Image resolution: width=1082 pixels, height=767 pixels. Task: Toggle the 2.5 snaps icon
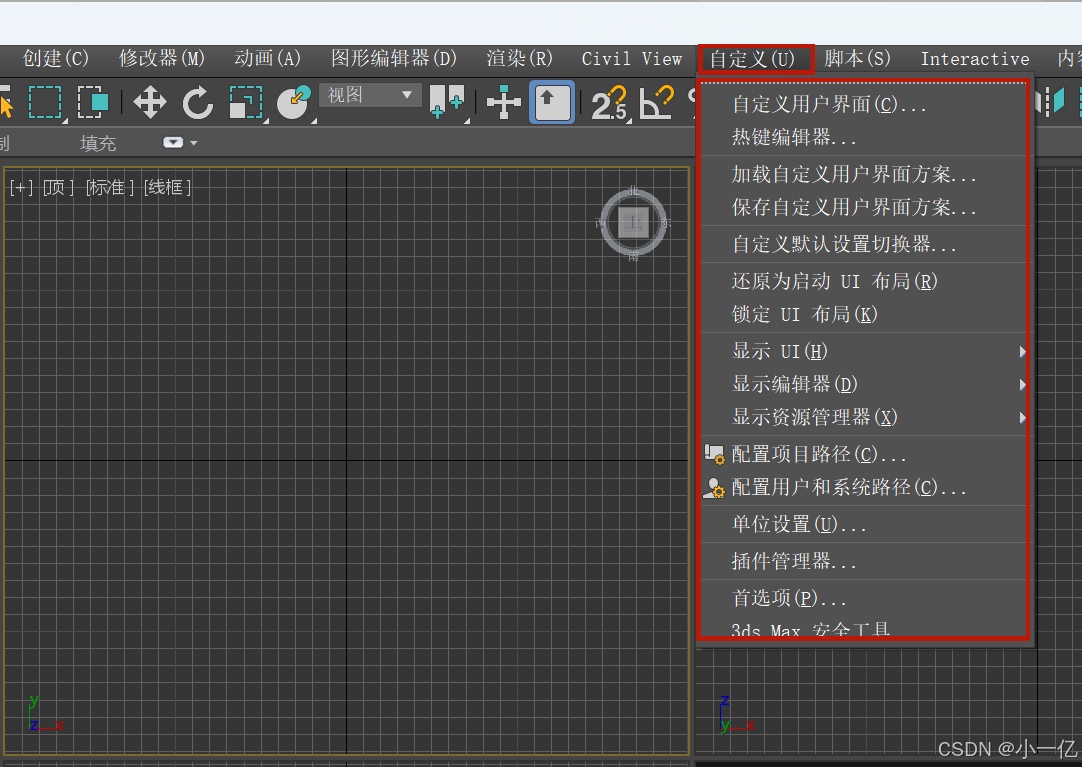pos(610,103)
